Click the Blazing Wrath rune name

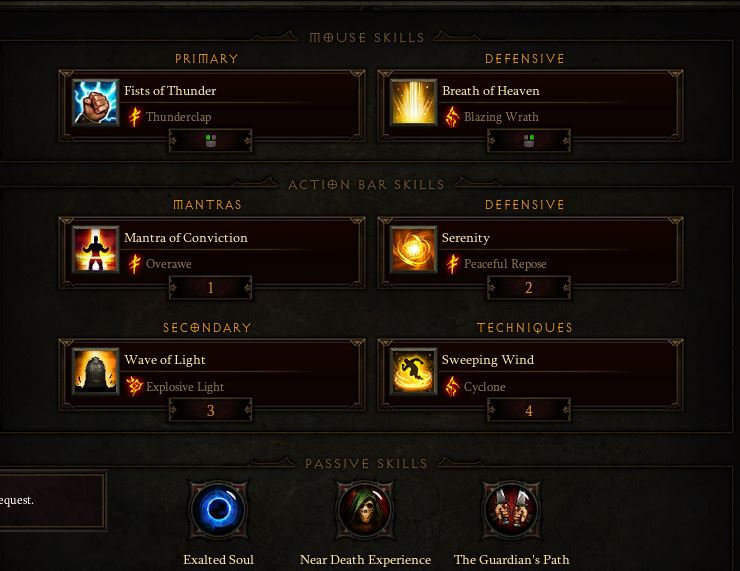tap(501, 117)
